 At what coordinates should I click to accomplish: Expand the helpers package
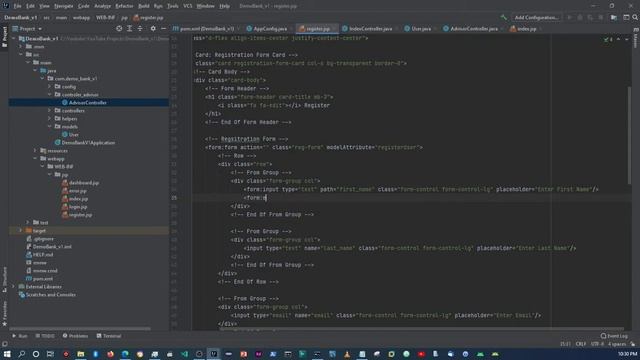[50, 118]
